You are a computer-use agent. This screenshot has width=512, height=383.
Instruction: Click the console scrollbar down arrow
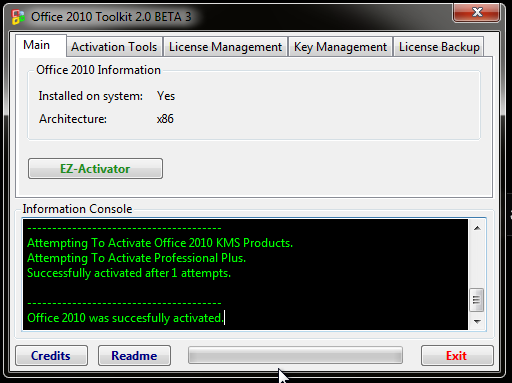point(477,321)
